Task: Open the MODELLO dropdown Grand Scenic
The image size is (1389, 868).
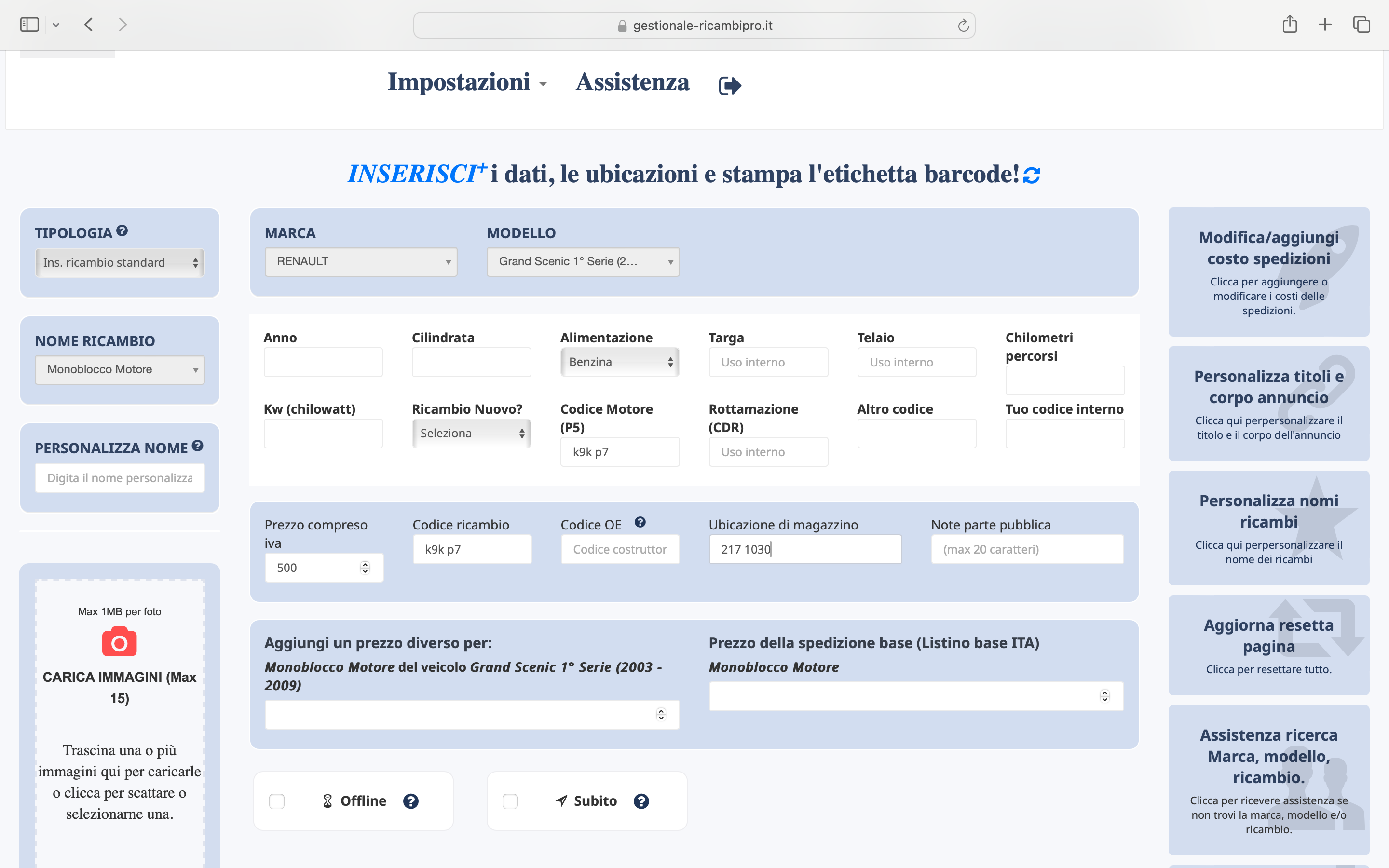Action: coord(583,262)
